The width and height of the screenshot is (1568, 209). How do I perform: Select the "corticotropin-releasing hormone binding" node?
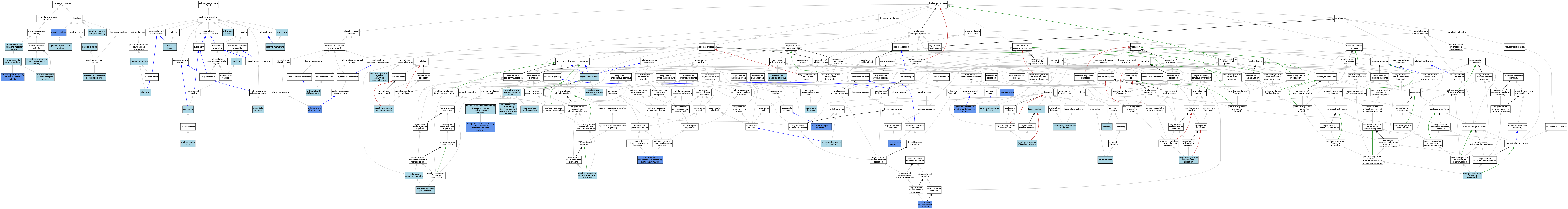94,77
